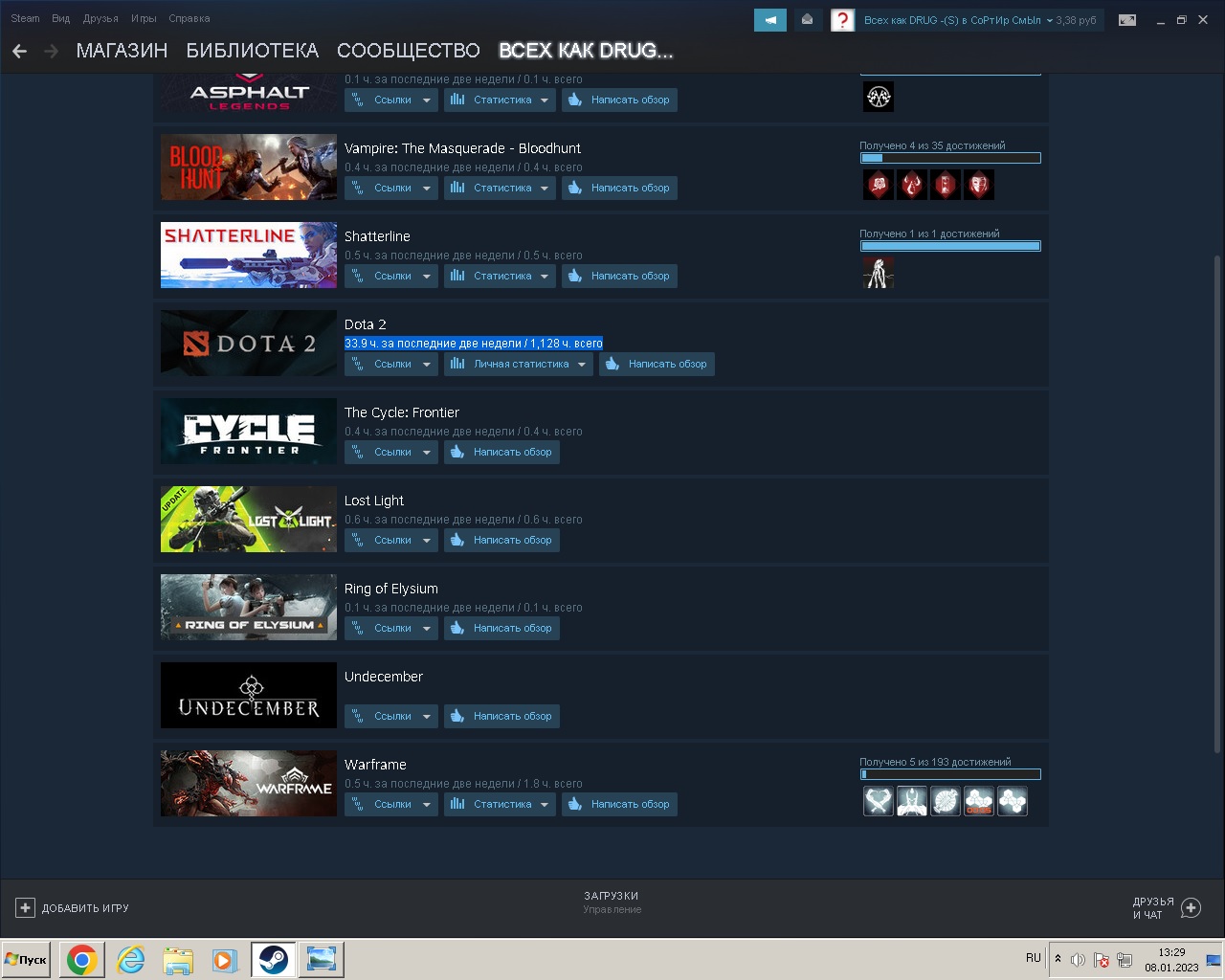Expand Links dropdown for The Cycle: Frontier

(x=391, y=452)
